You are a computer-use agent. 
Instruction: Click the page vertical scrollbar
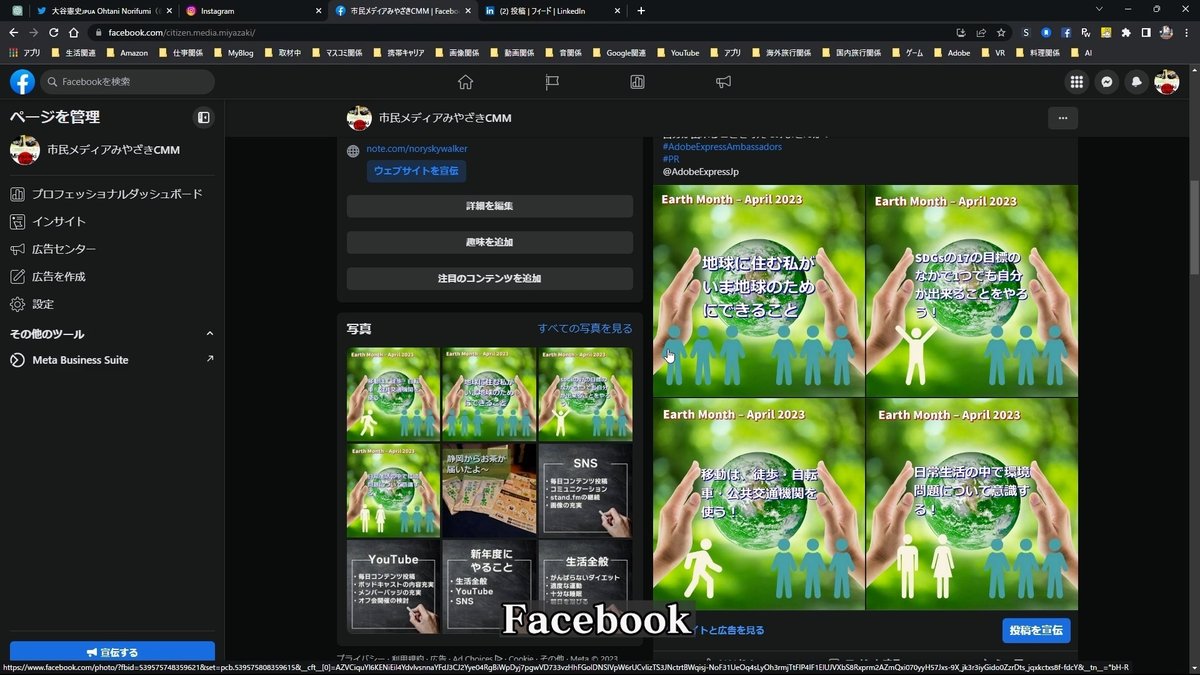click(x=1194, y=230)
